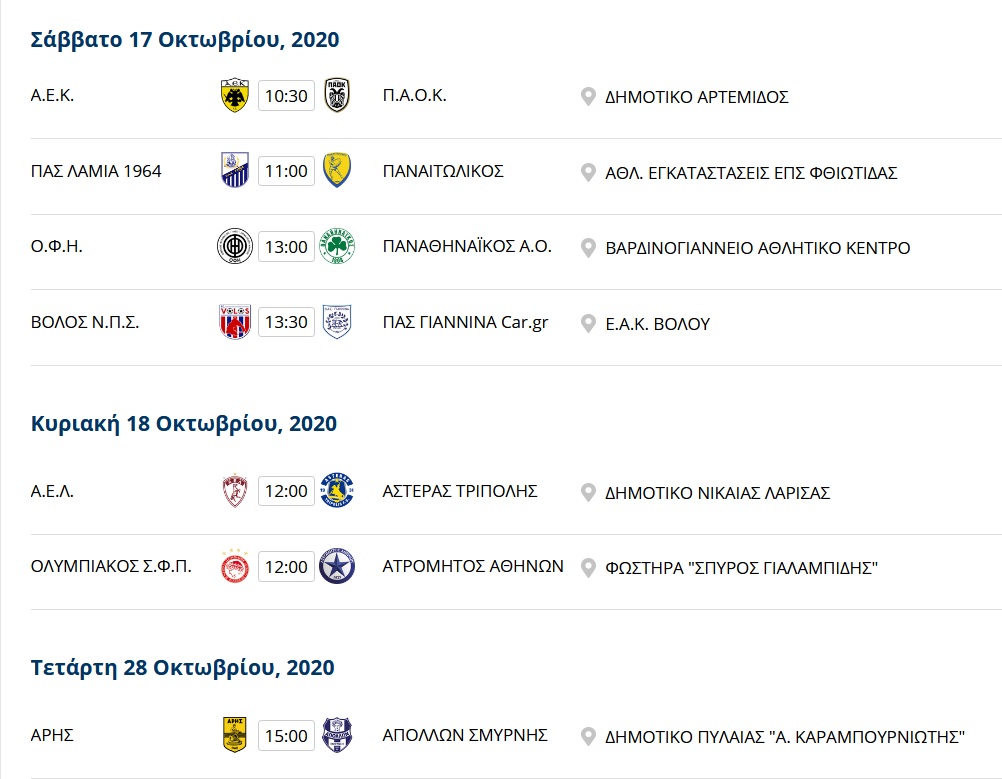Click the ΠΑΣ ΓΙΑΝΝΙΝΑ Car.gr team name
The width and height of the screenshot is (1002, 779).
(x=465, y=323)
